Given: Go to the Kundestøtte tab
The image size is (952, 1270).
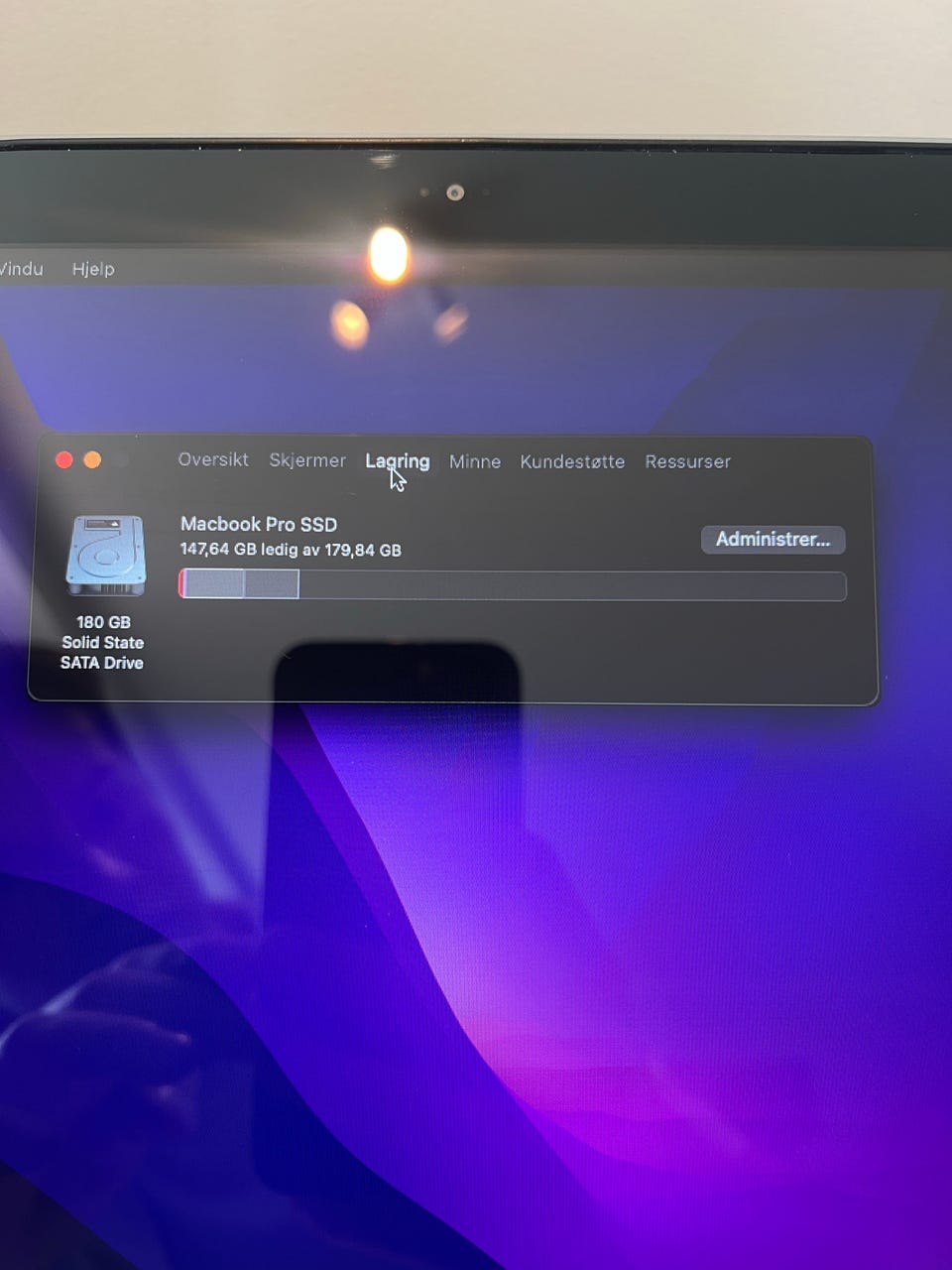Looking at the screenshot, I should tap(572, 461).
